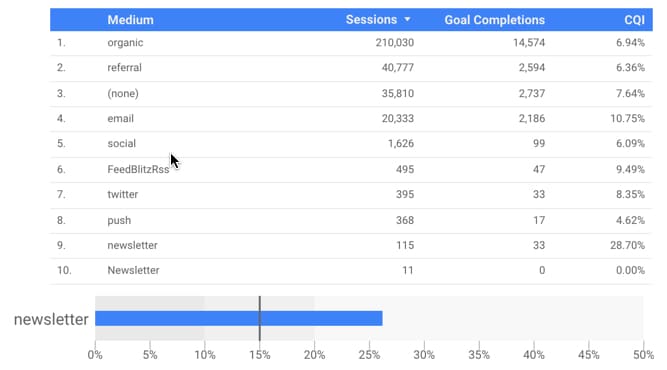Click email goal completions value 2,186

pos(531,119)
